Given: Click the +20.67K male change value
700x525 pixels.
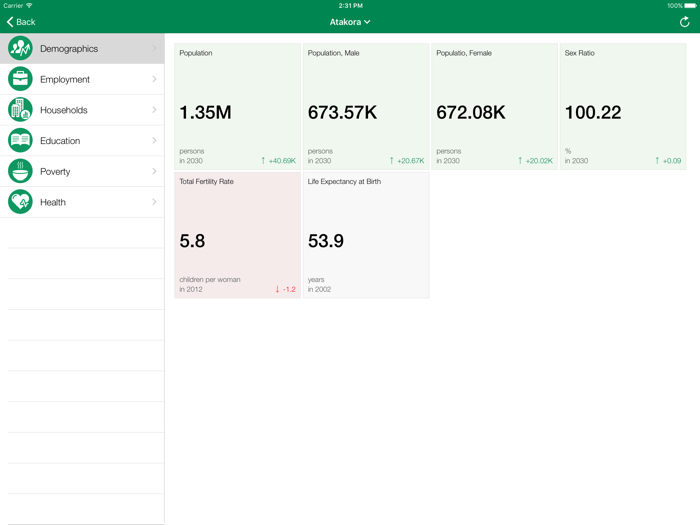Looking at the screenshot, I should pyautogui.click(x=411, y=161).
